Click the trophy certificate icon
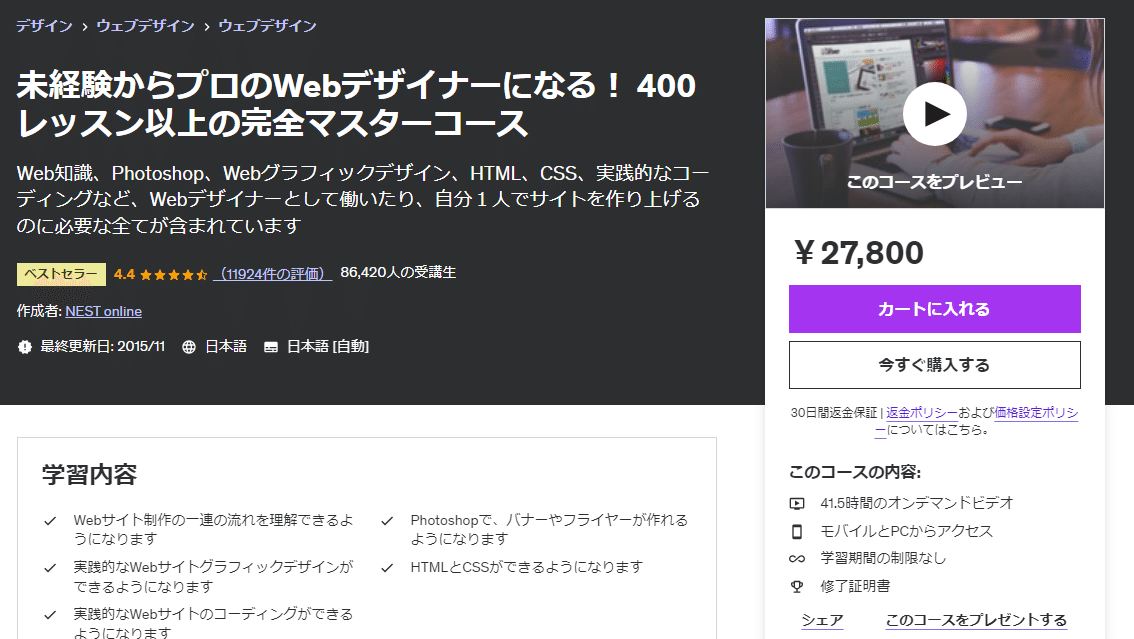 (797, 586)
